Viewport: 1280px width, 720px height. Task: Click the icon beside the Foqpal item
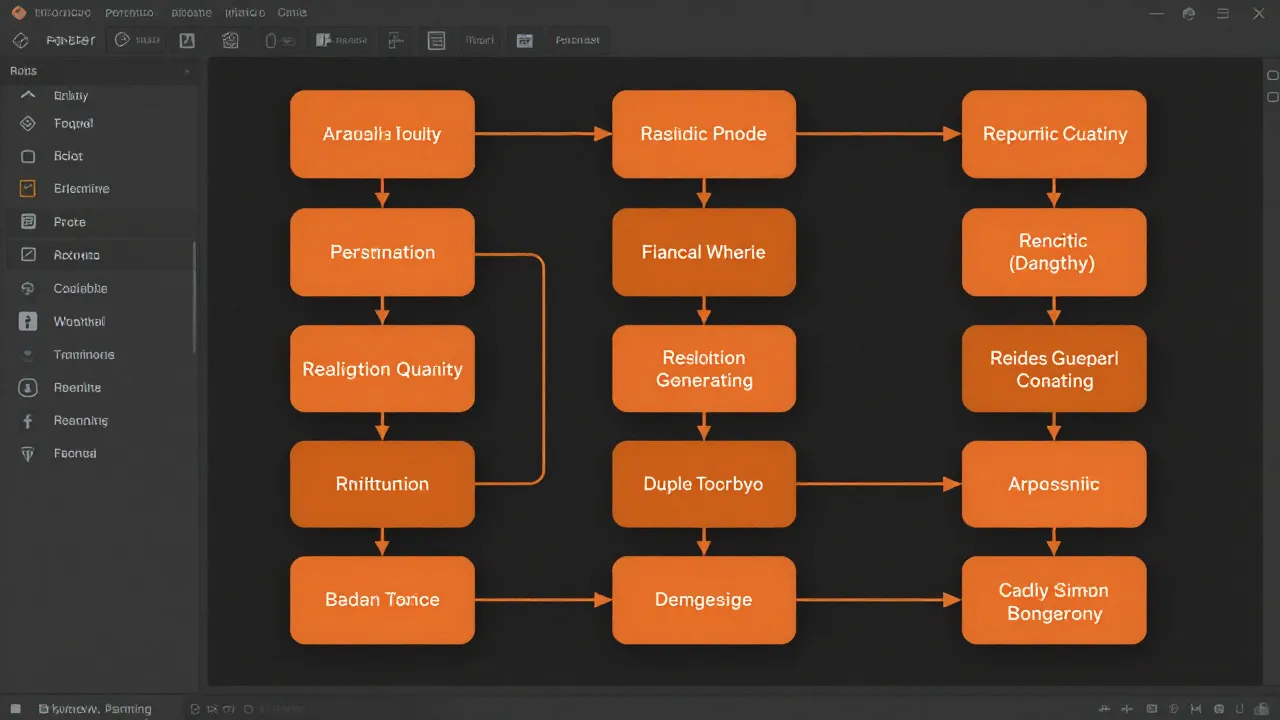[x=28, y=124]
